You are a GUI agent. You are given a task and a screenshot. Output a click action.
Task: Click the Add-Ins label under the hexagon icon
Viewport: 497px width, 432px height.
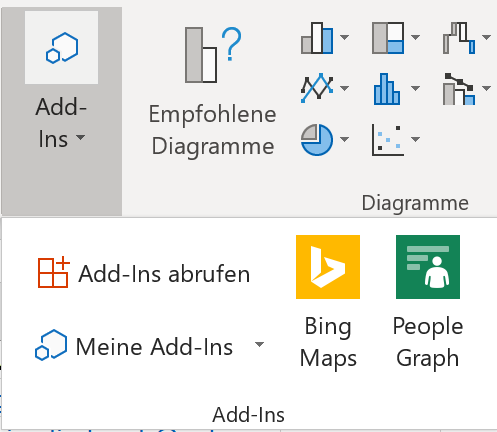tap(61, 123)
